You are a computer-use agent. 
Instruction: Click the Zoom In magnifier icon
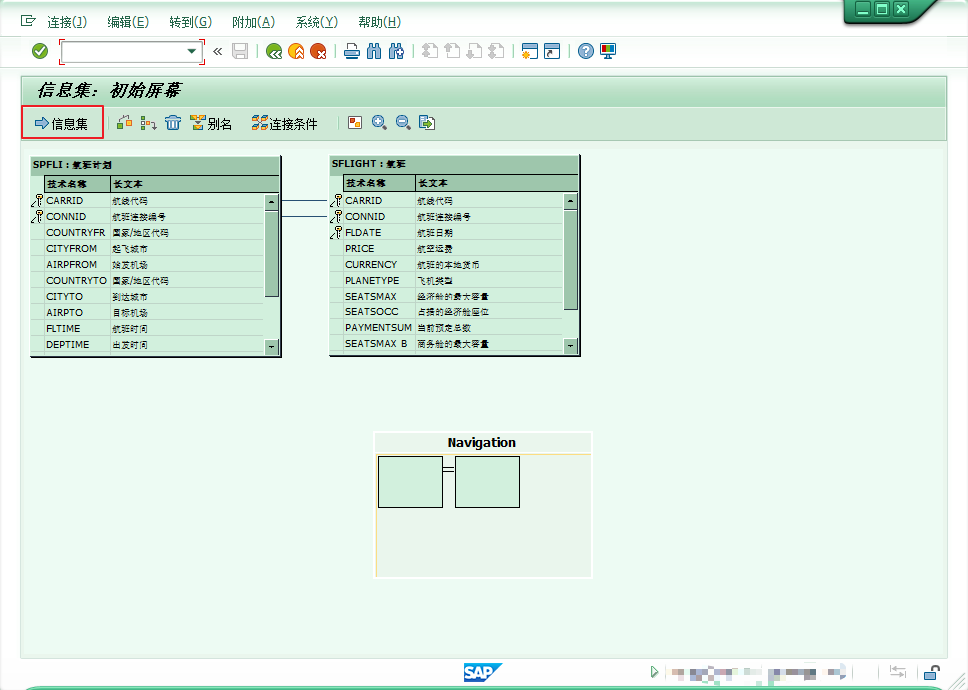point(379,123)
